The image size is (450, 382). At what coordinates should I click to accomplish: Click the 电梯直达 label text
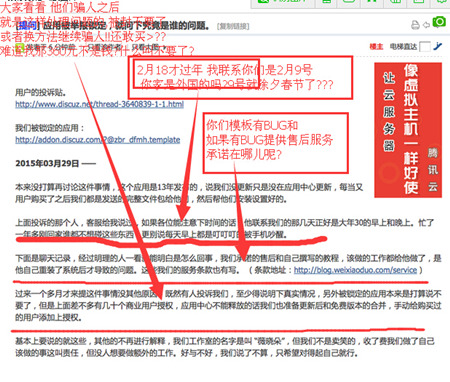[x=403, y=47]
